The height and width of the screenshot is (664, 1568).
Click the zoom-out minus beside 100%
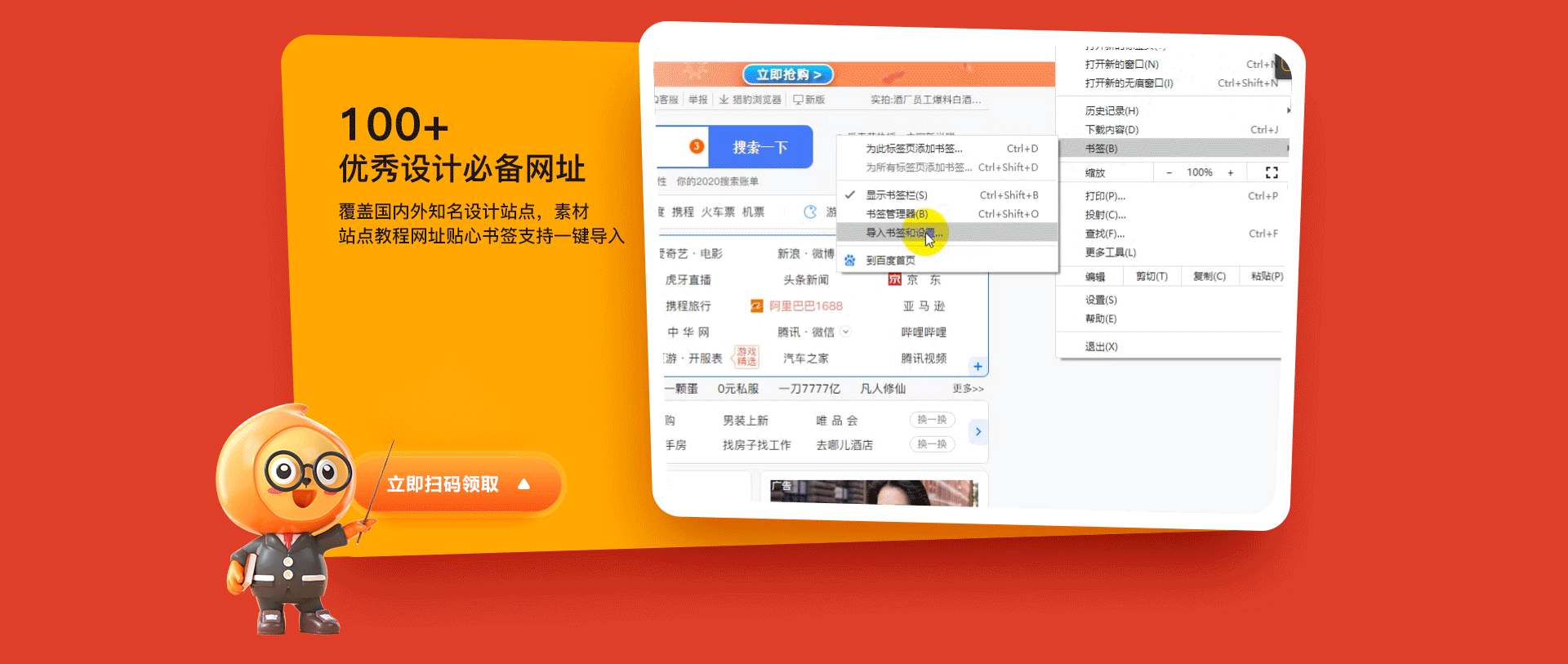[x=1169, y=173]
